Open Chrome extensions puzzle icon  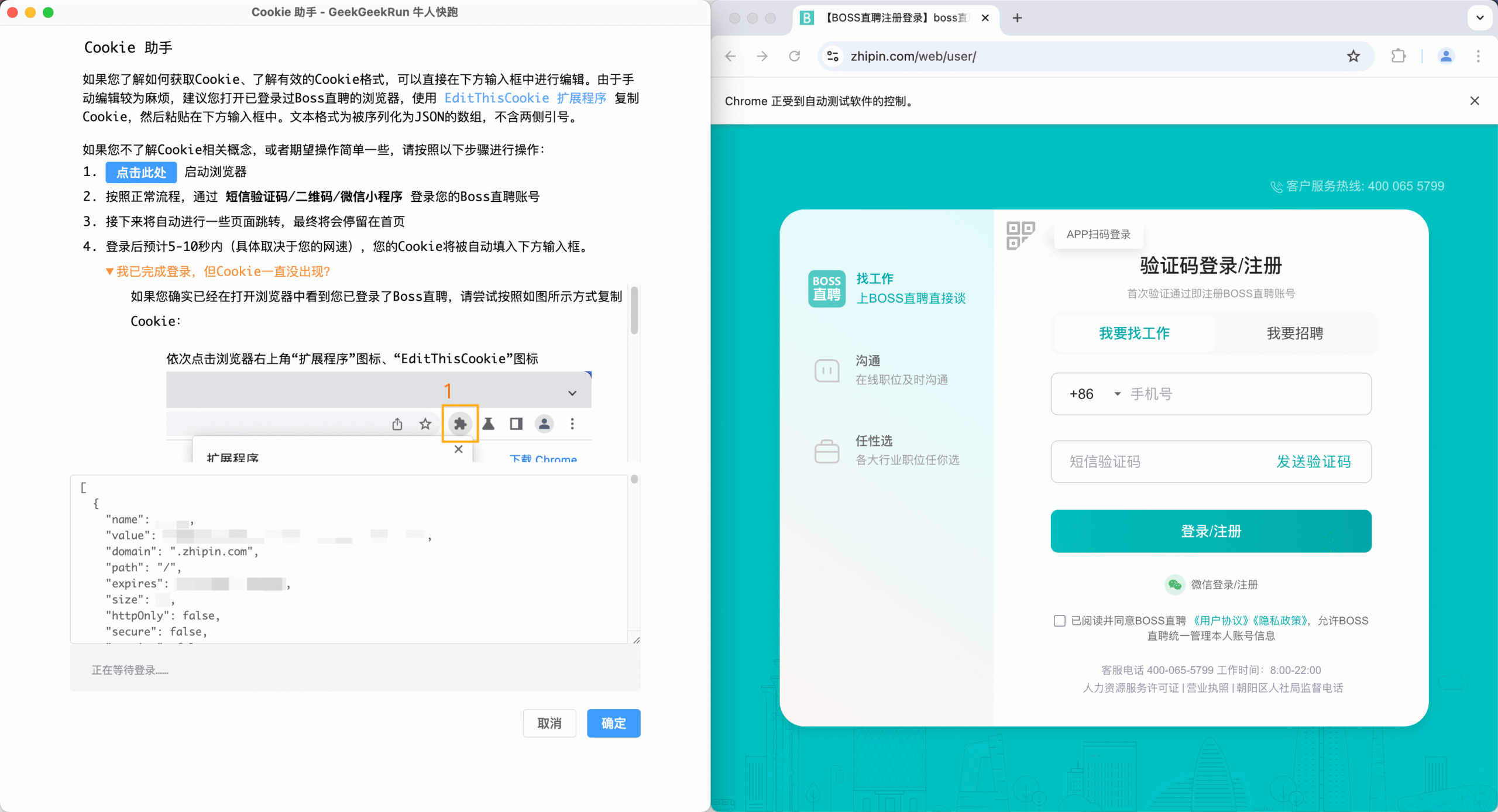(1399, 56)
